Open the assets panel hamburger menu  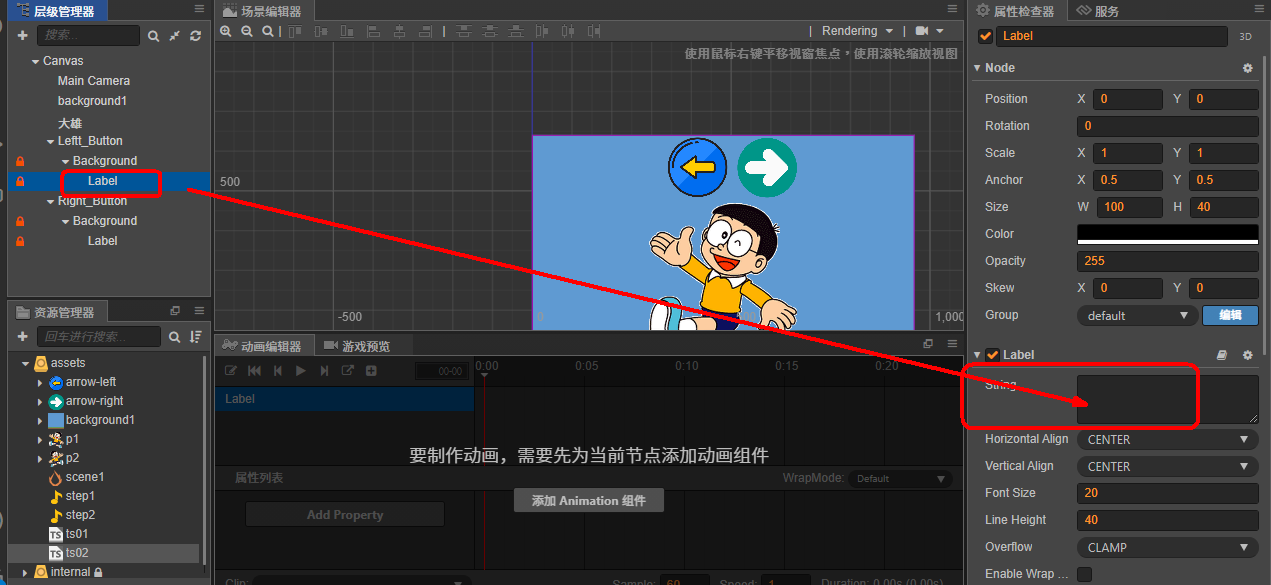[199, 312]
